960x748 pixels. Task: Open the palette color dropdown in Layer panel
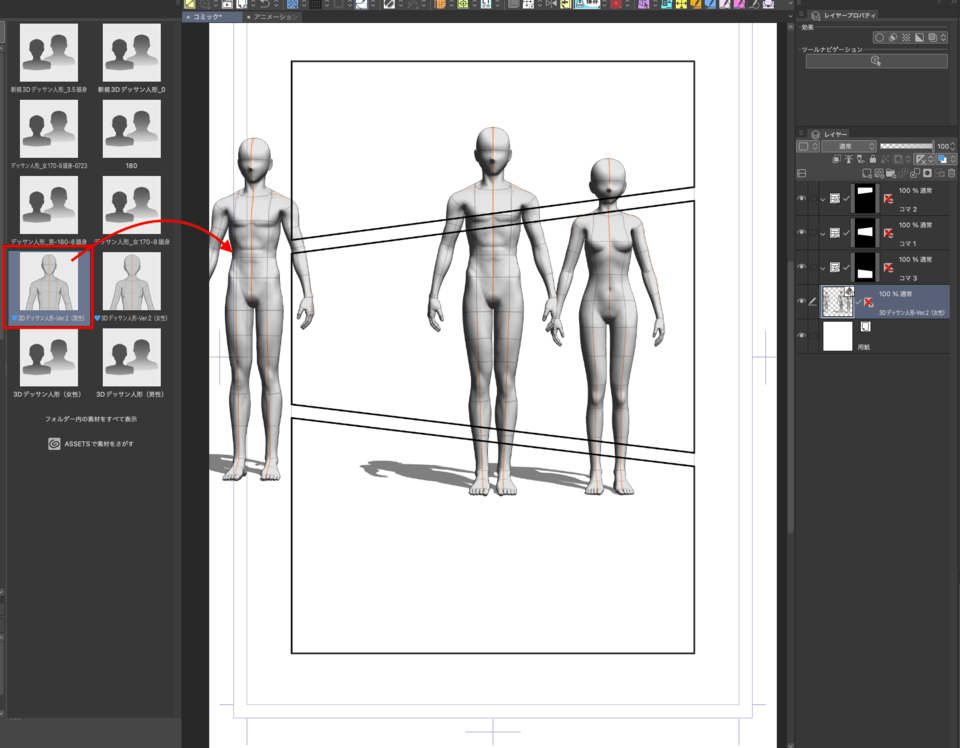click(x=808, y=146)
